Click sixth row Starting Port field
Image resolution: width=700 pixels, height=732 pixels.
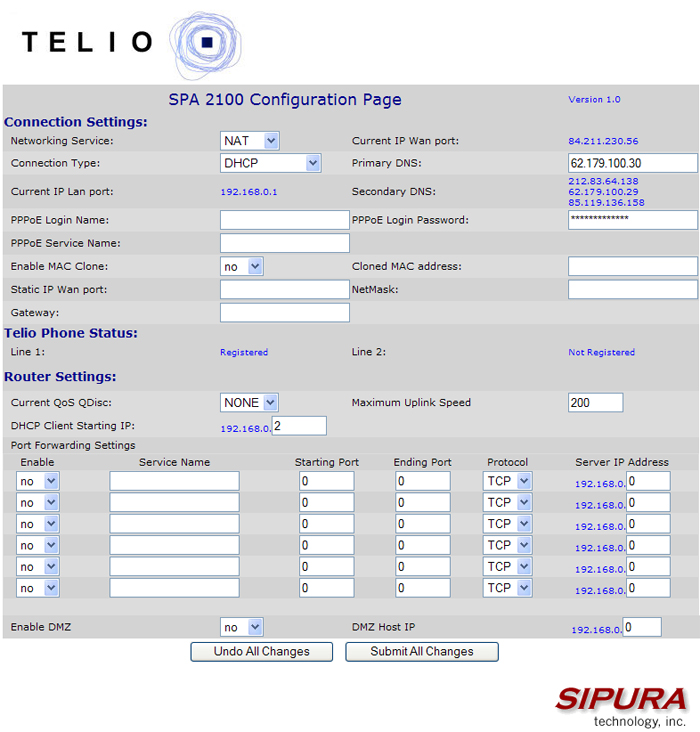(327, 588)
